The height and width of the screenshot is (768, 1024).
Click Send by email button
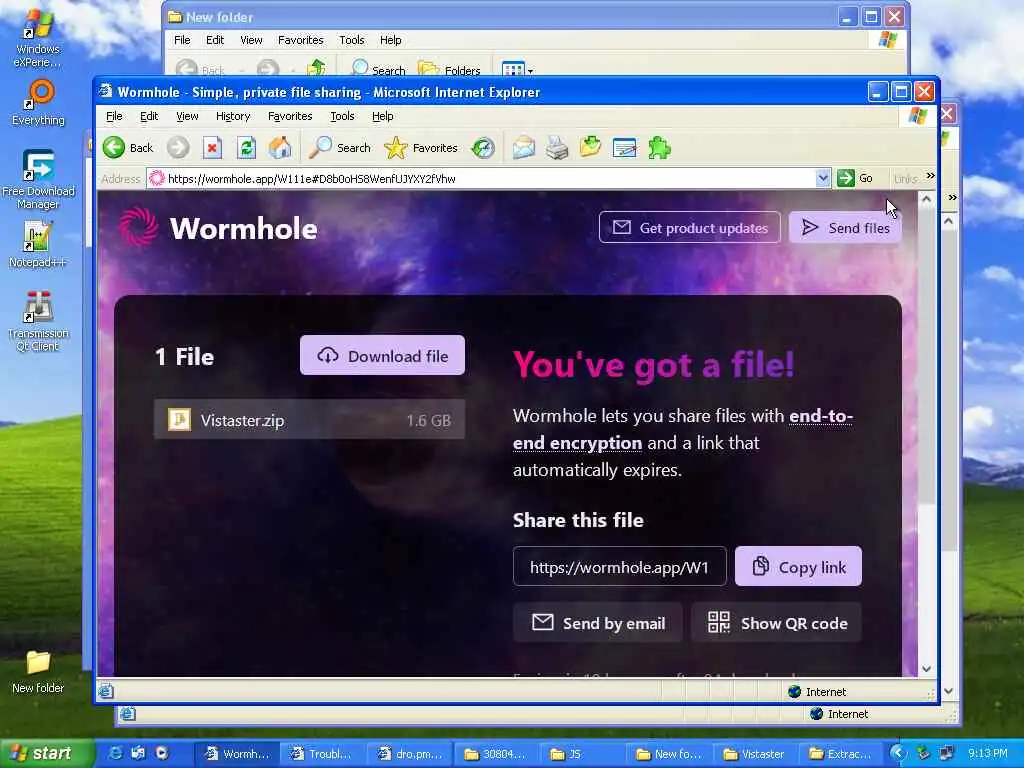pyautogui.click(x=598, y=623)
